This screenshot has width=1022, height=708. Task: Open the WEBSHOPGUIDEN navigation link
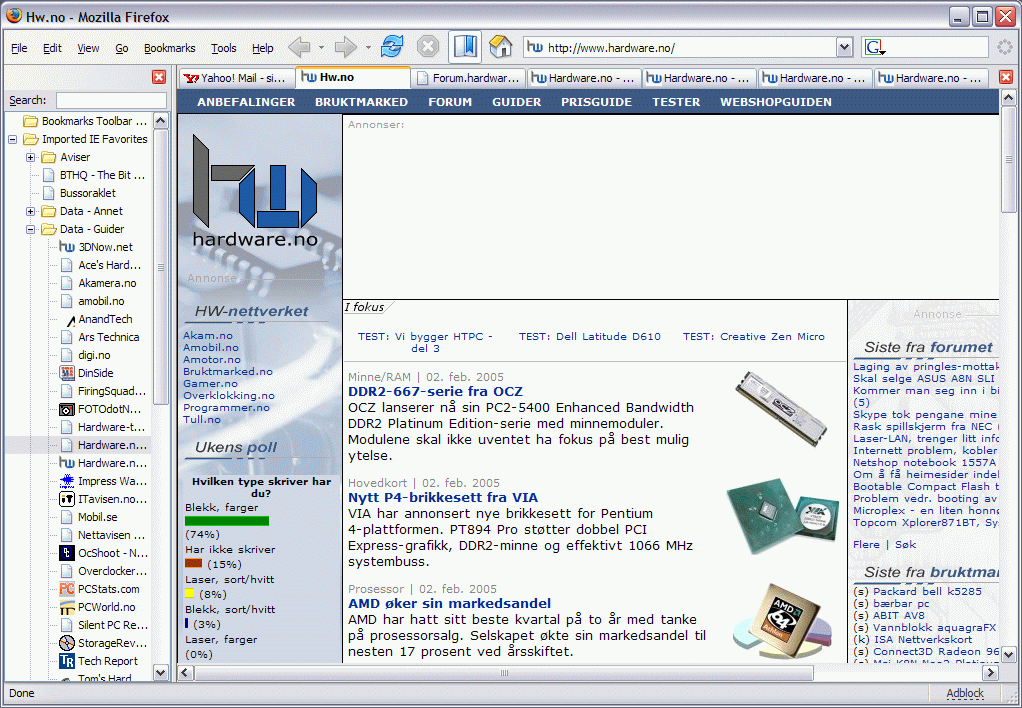(x=776, y=102)
